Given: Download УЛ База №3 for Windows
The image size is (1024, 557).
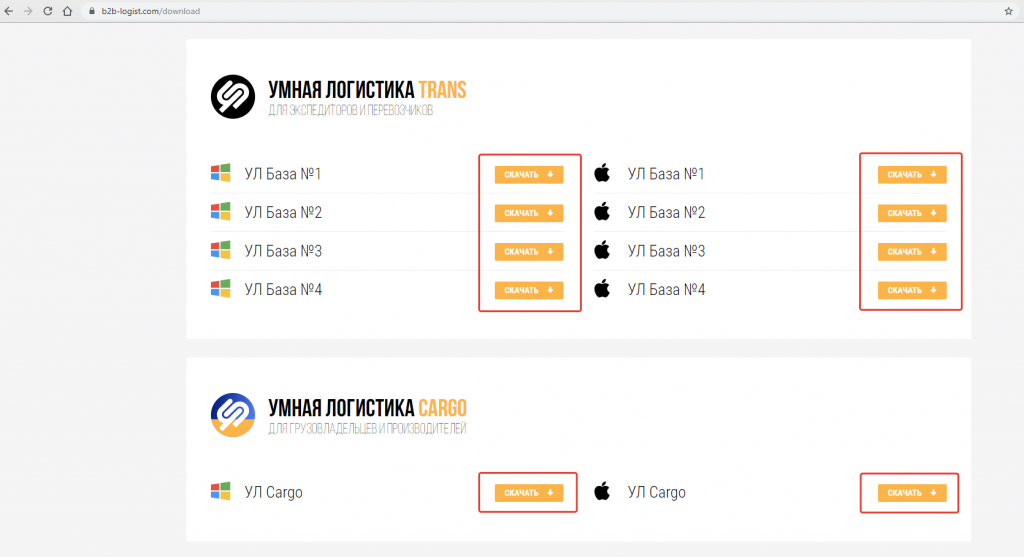Looking at the screenshot, I should (529, 251).
